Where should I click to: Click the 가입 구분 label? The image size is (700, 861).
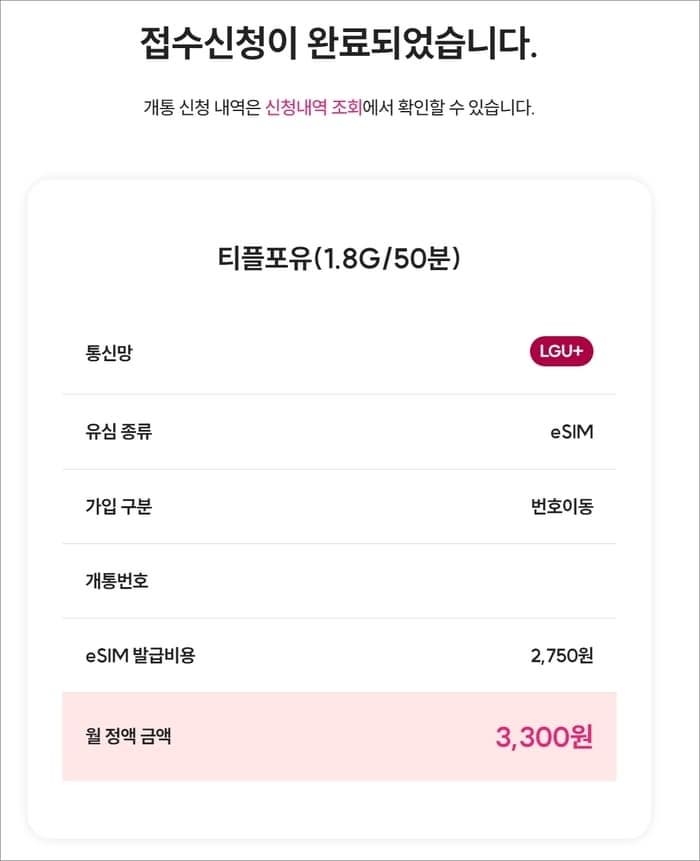119,506
